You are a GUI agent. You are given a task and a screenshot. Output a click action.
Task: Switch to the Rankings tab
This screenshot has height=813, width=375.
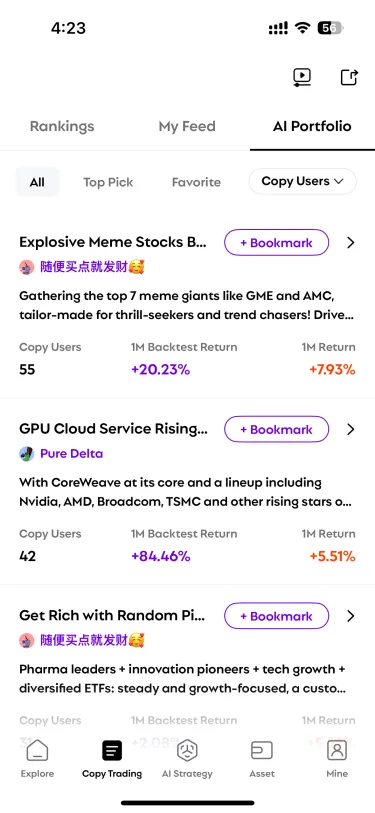click(x=62, y=127)
